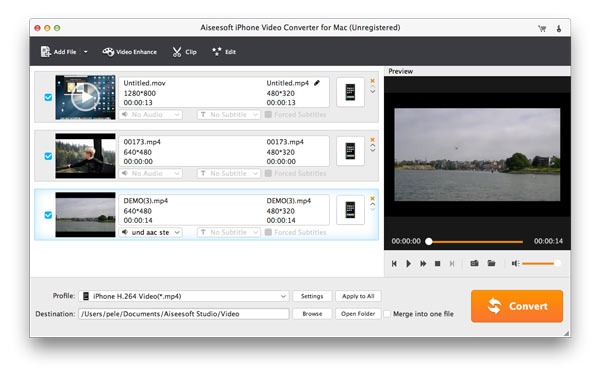Uncheck the 00173.mp4 file checkbox
The image size is (600, 378).
click(x=48, y=156)
